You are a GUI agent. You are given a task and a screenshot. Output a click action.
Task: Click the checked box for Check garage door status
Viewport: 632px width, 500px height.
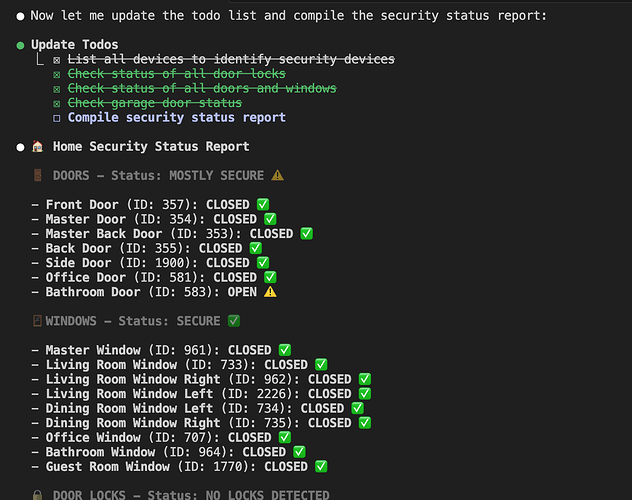(x=57, y=104)
